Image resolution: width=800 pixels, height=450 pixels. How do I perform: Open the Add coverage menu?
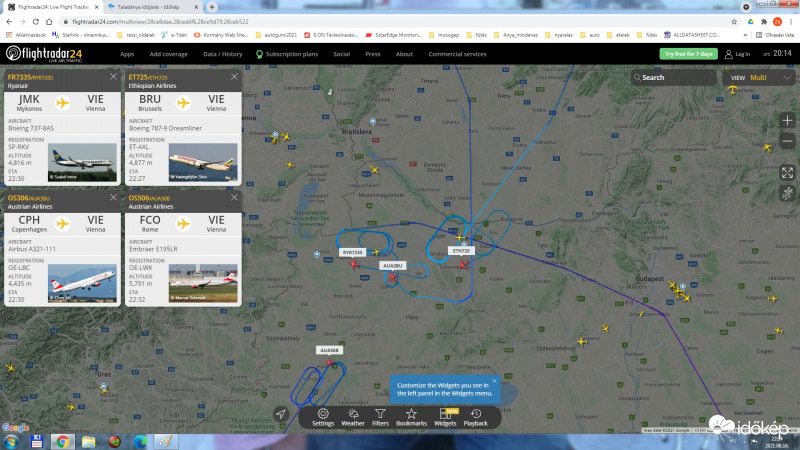point(168,54)
